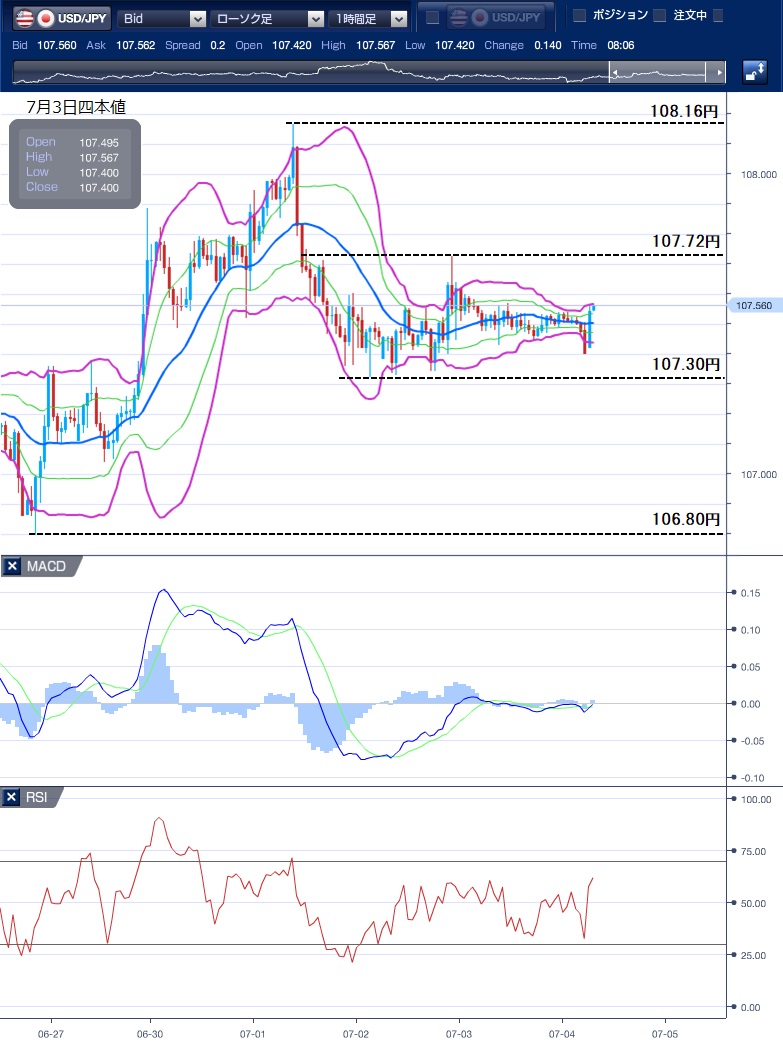
Task: Click the Open/High/Low/Close info box
Action: click(x=75, y=165)
